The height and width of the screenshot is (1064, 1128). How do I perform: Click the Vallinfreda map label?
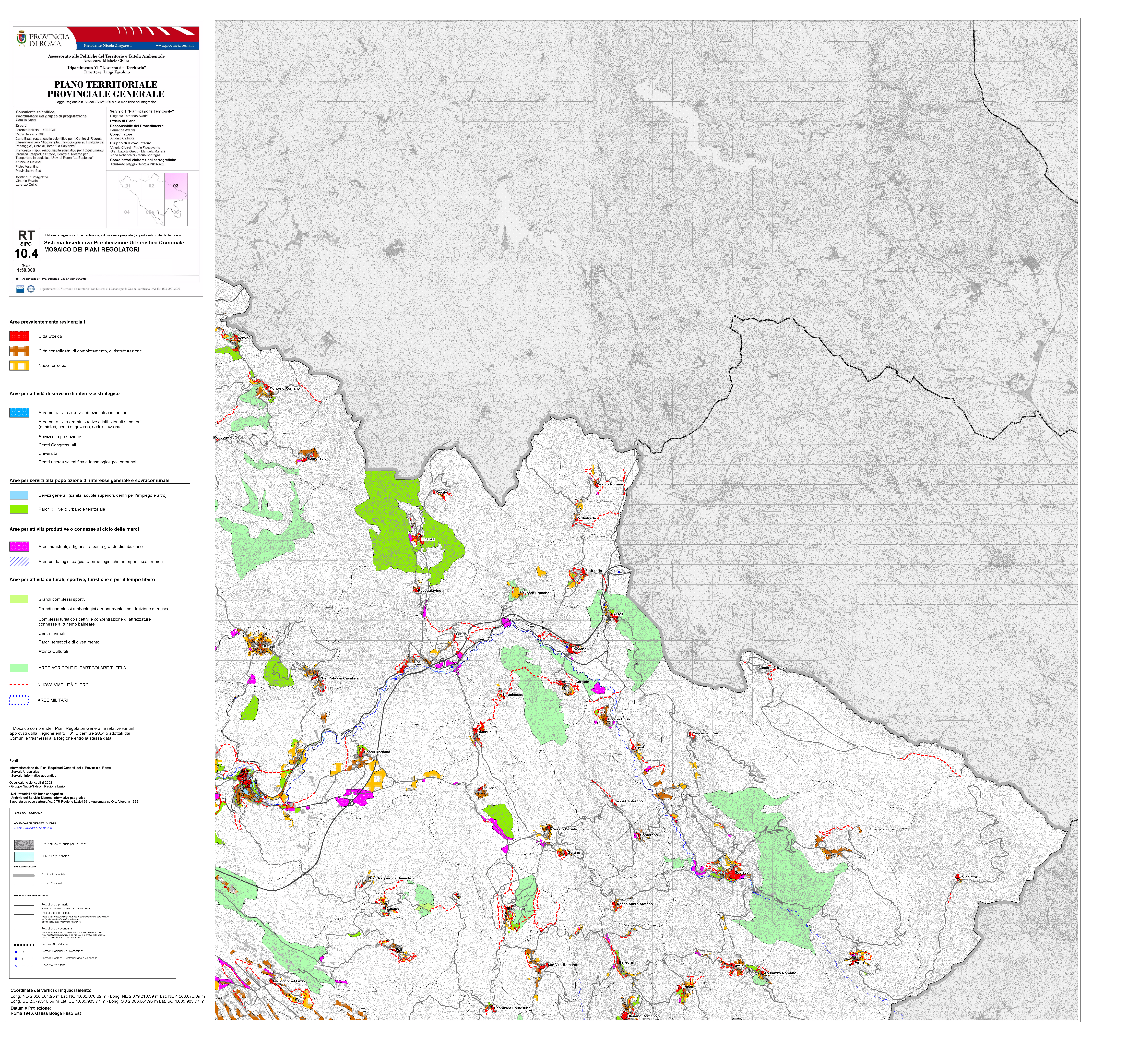click(587, 518)
